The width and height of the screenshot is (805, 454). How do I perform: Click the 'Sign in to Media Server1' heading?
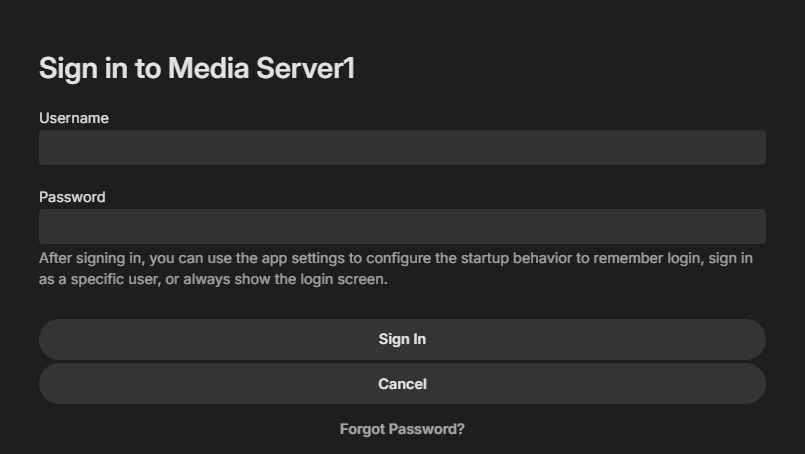(x=197, y=68)
